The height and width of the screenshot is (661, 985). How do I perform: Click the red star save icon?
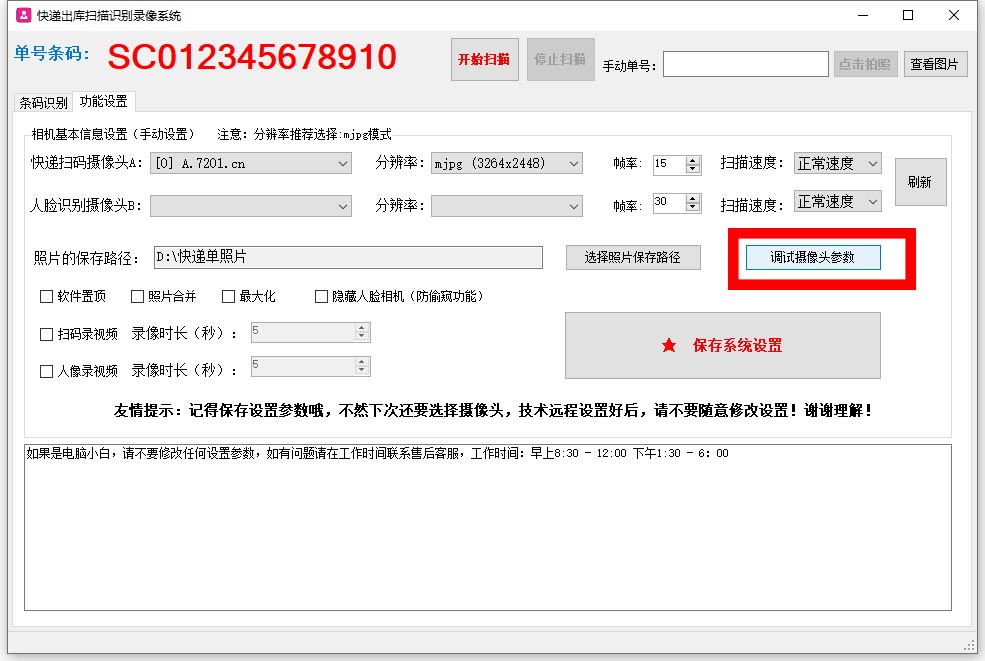(x=669, y=346)
